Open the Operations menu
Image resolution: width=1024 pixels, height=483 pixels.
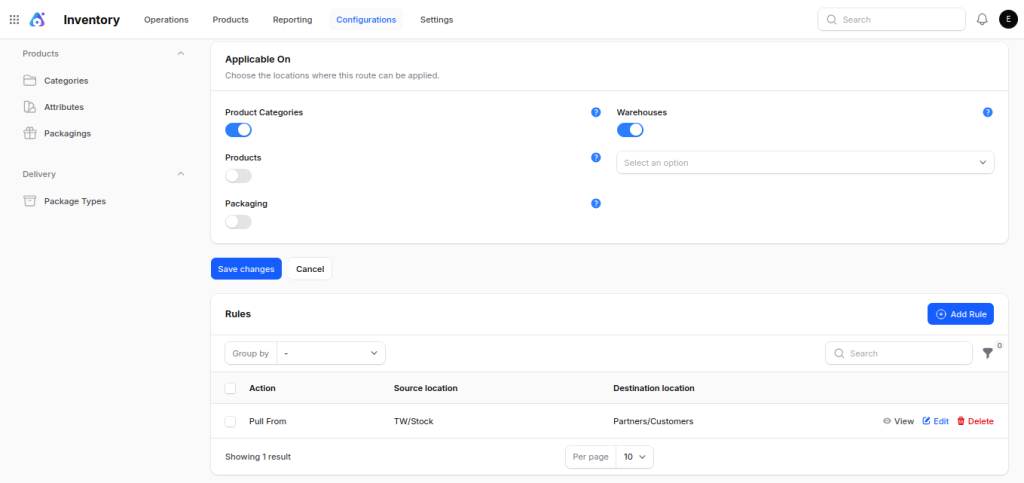167,20
